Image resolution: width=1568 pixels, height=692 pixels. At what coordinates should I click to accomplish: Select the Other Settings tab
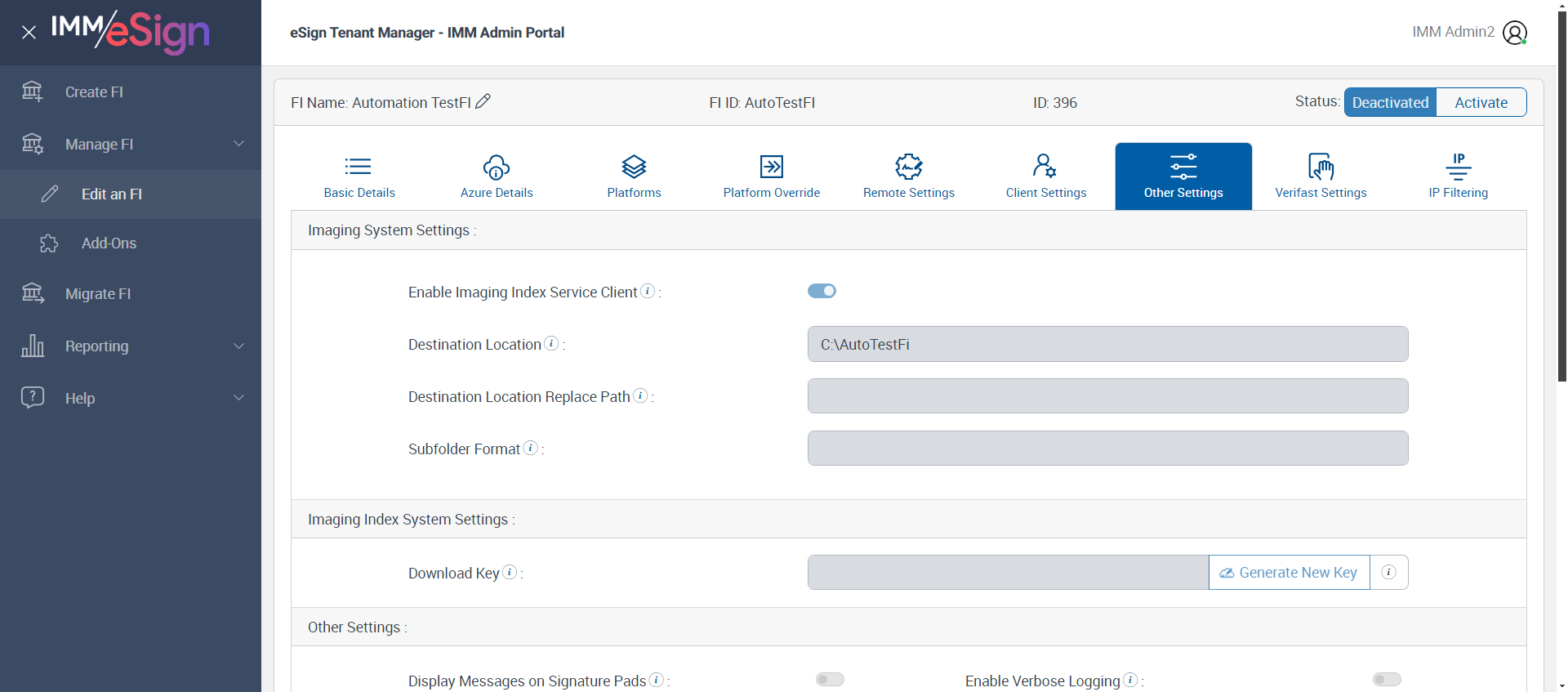[x=1183, y=176]
